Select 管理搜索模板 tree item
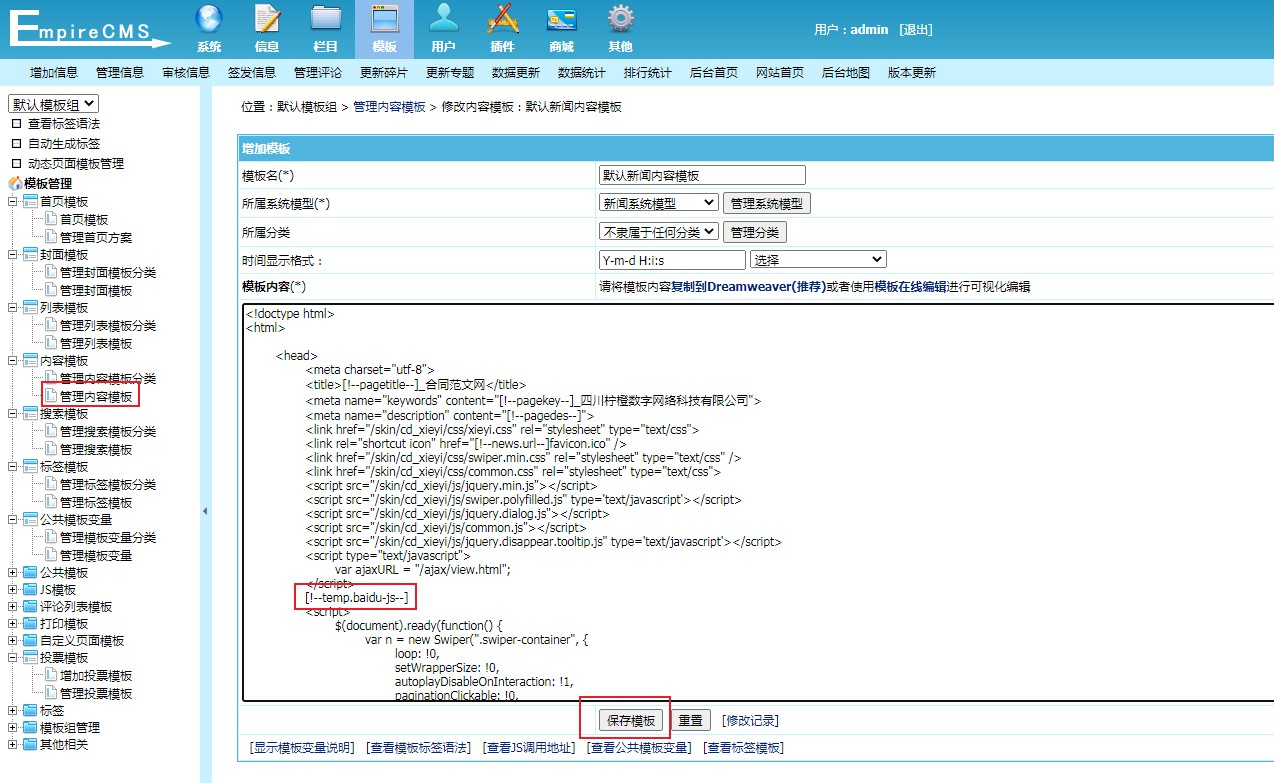 point(96,450)
